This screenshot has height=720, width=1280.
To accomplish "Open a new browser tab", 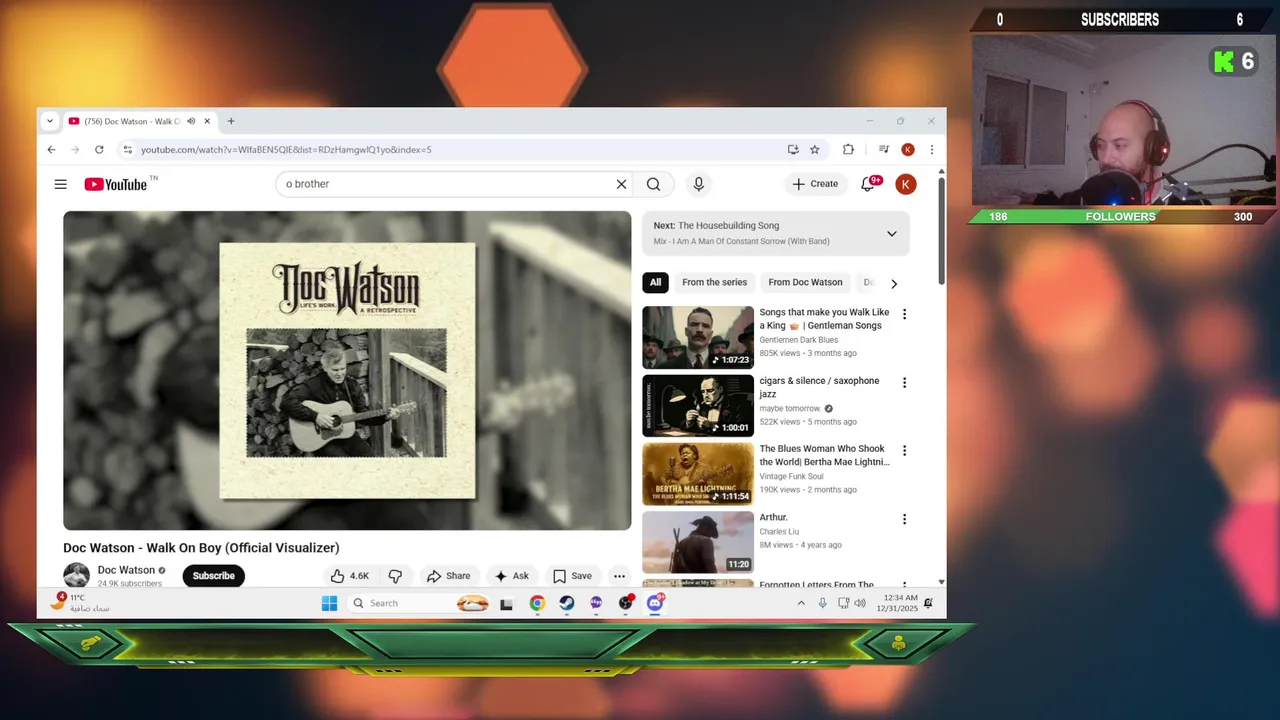I will 231,121.
